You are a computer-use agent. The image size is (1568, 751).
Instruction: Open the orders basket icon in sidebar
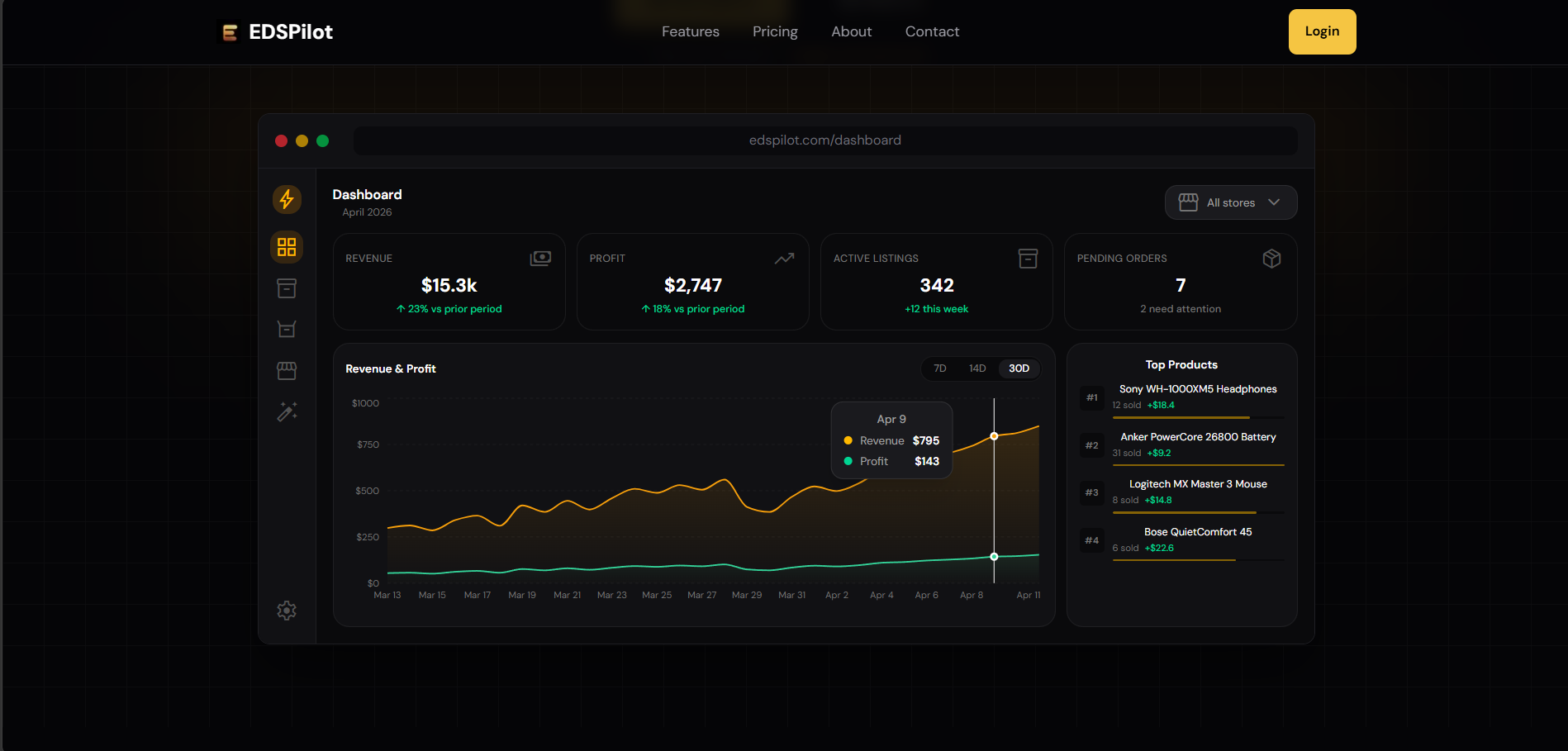(287, 328)
